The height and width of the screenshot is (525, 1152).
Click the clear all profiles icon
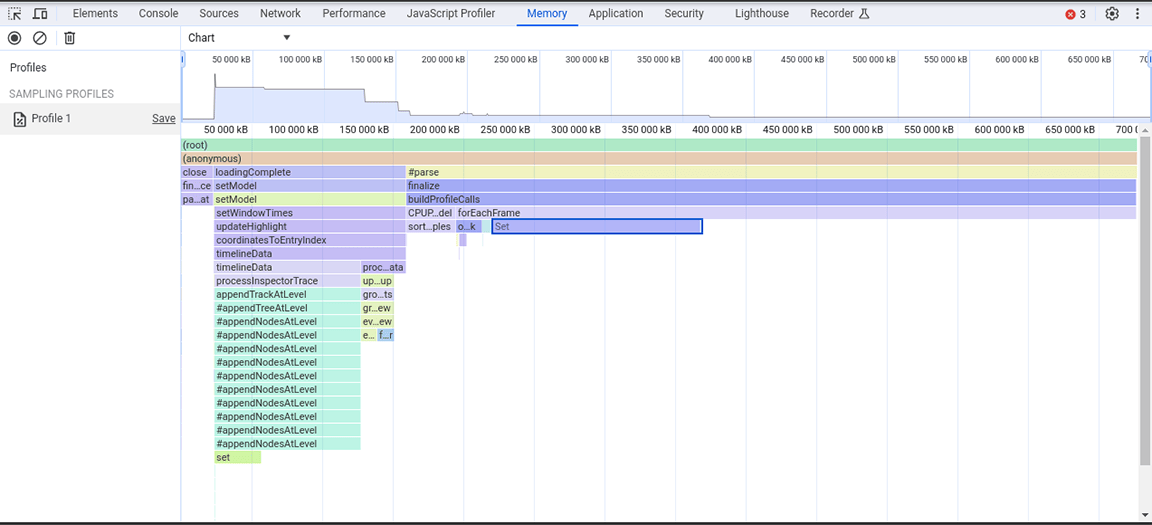click(40, 38)
